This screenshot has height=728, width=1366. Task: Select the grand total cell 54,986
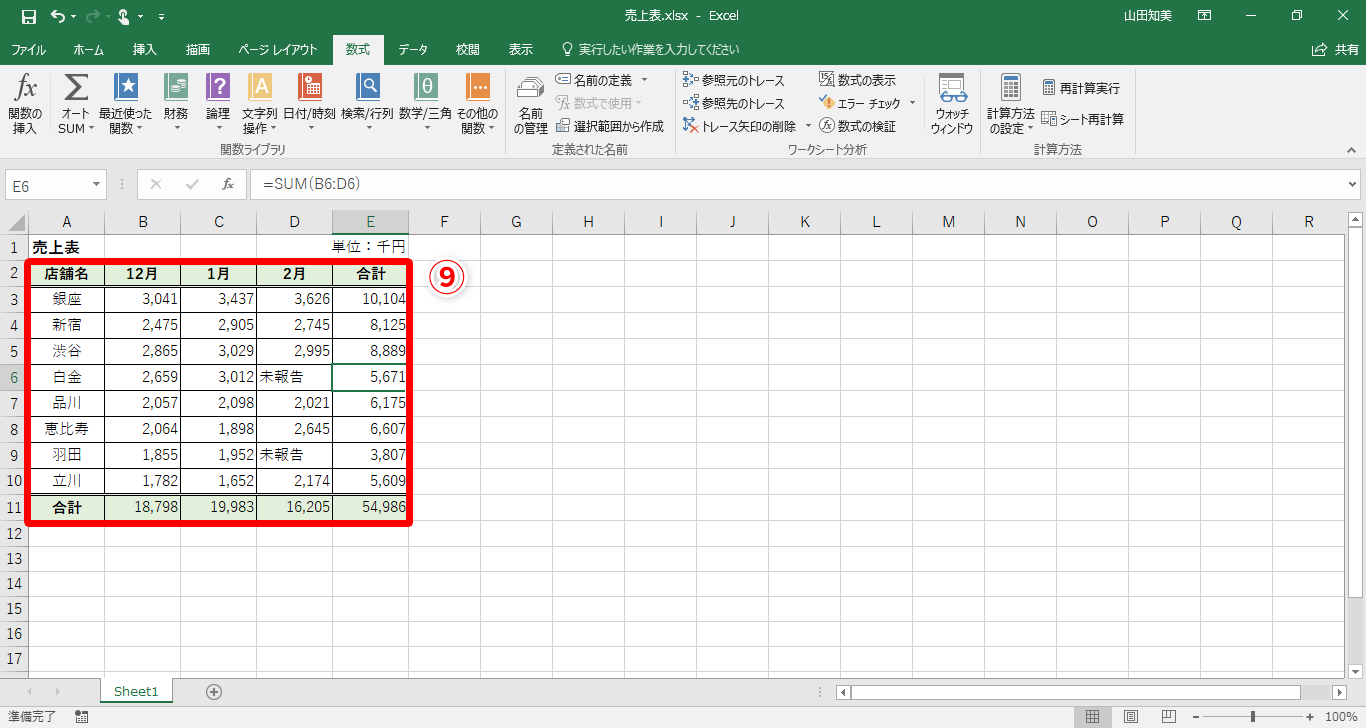click(370, 507)
